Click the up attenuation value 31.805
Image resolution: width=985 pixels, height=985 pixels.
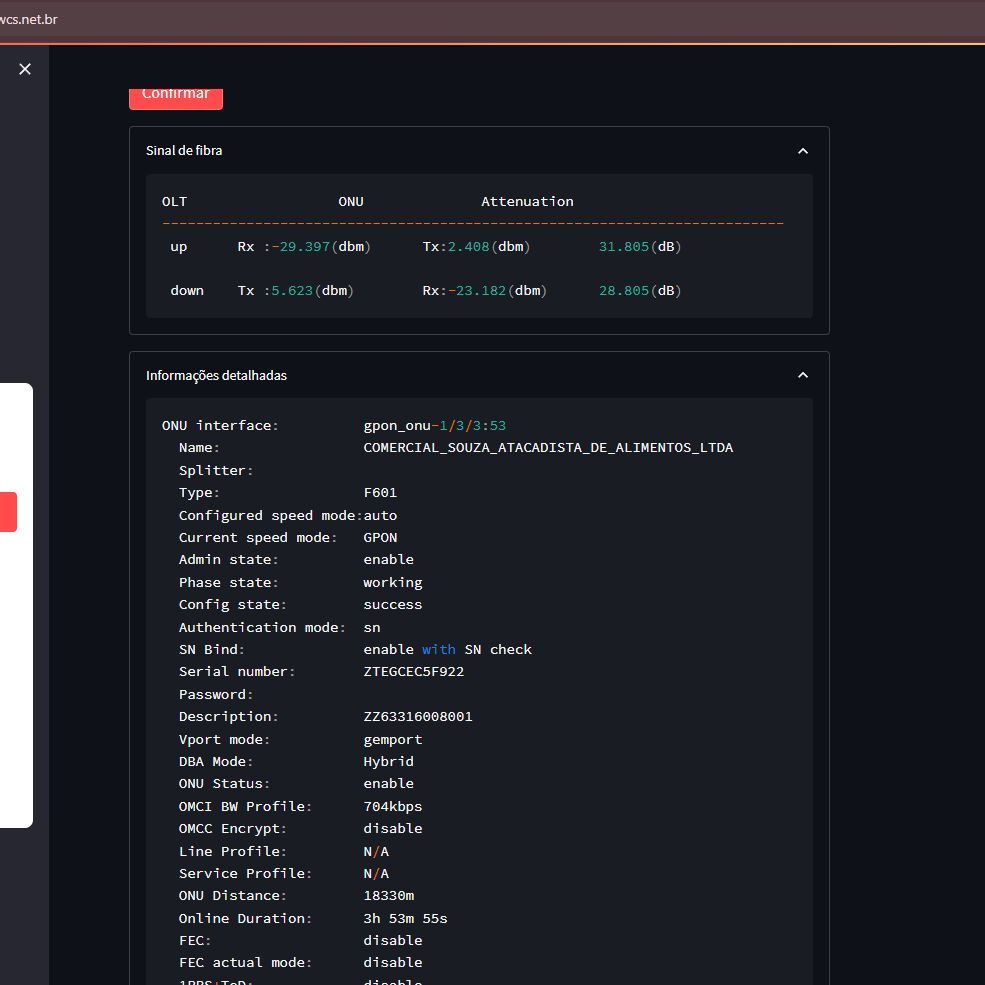[x=624, y=246]
